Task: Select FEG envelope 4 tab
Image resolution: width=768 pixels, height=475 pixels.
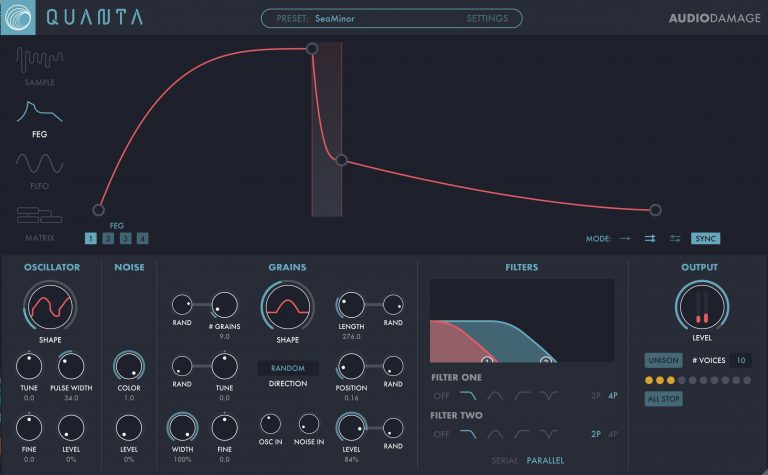Action: 143,238
